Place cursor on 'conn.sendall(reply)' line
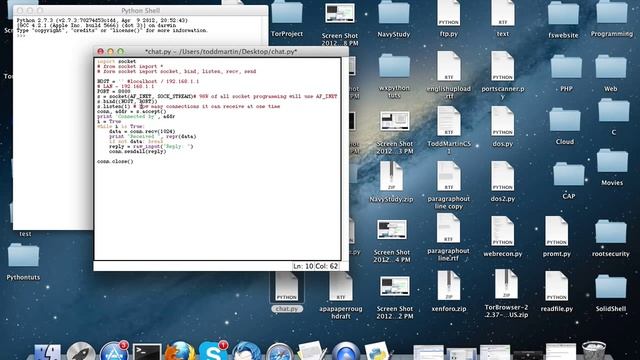 pos(137,151)
